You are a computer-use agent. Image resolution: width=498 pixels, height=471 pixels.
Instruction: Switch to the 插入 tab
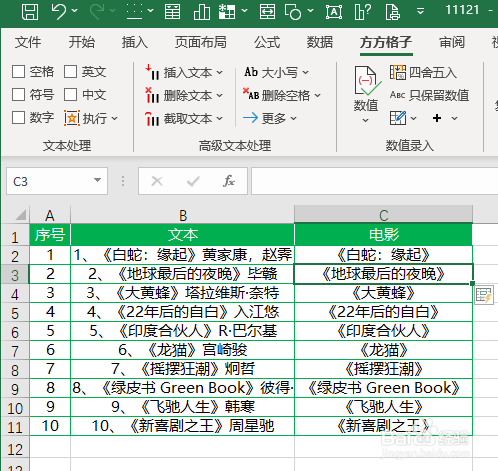point(134,42)
